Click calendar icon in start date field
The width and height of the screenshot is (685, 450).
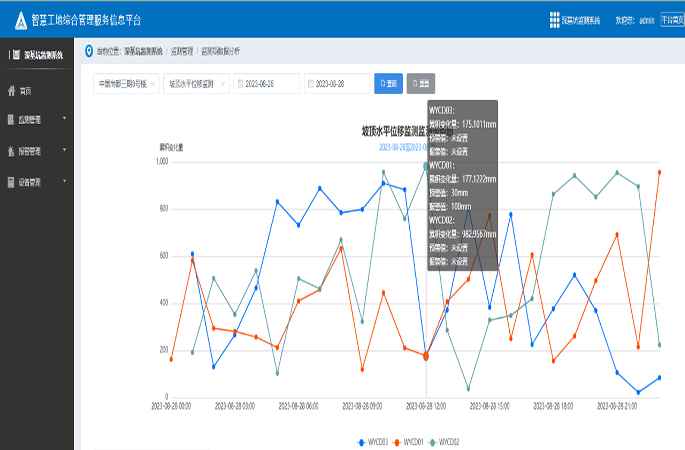click(241, 83)
